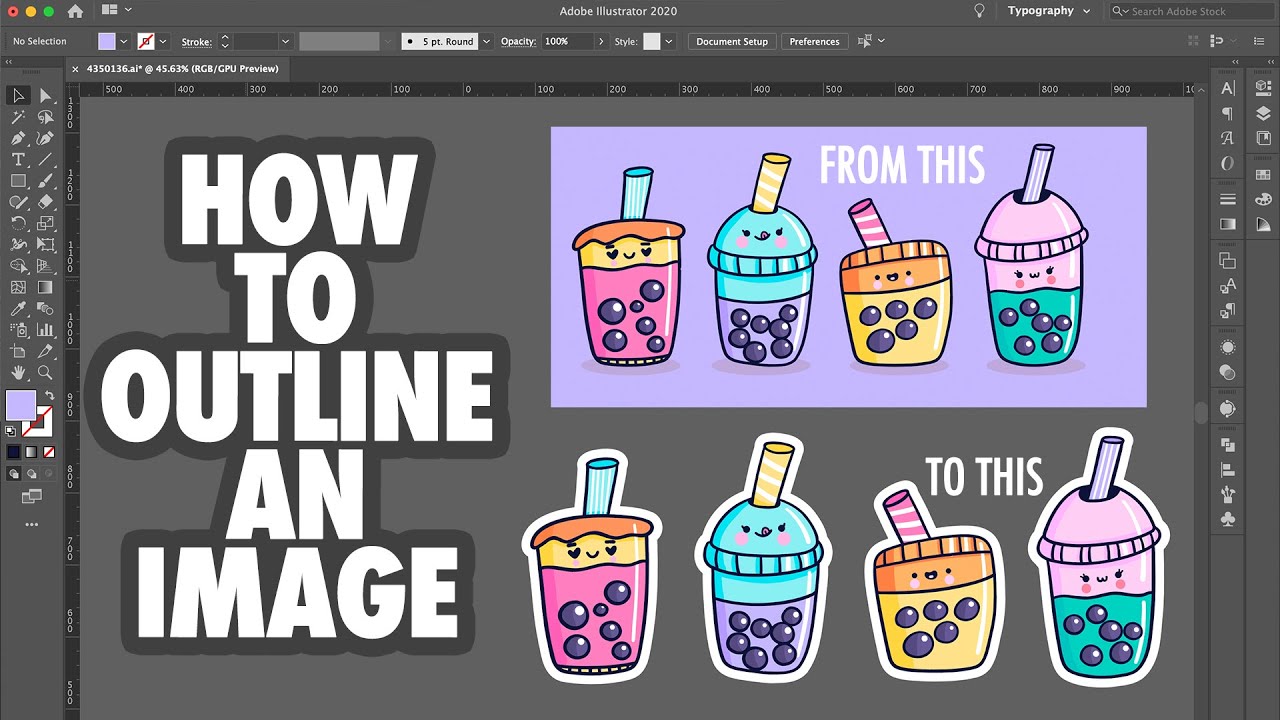Choose the Eraser tool
Image resolution: width=1280 pixels, height=720 pixels.
[45, 202]
